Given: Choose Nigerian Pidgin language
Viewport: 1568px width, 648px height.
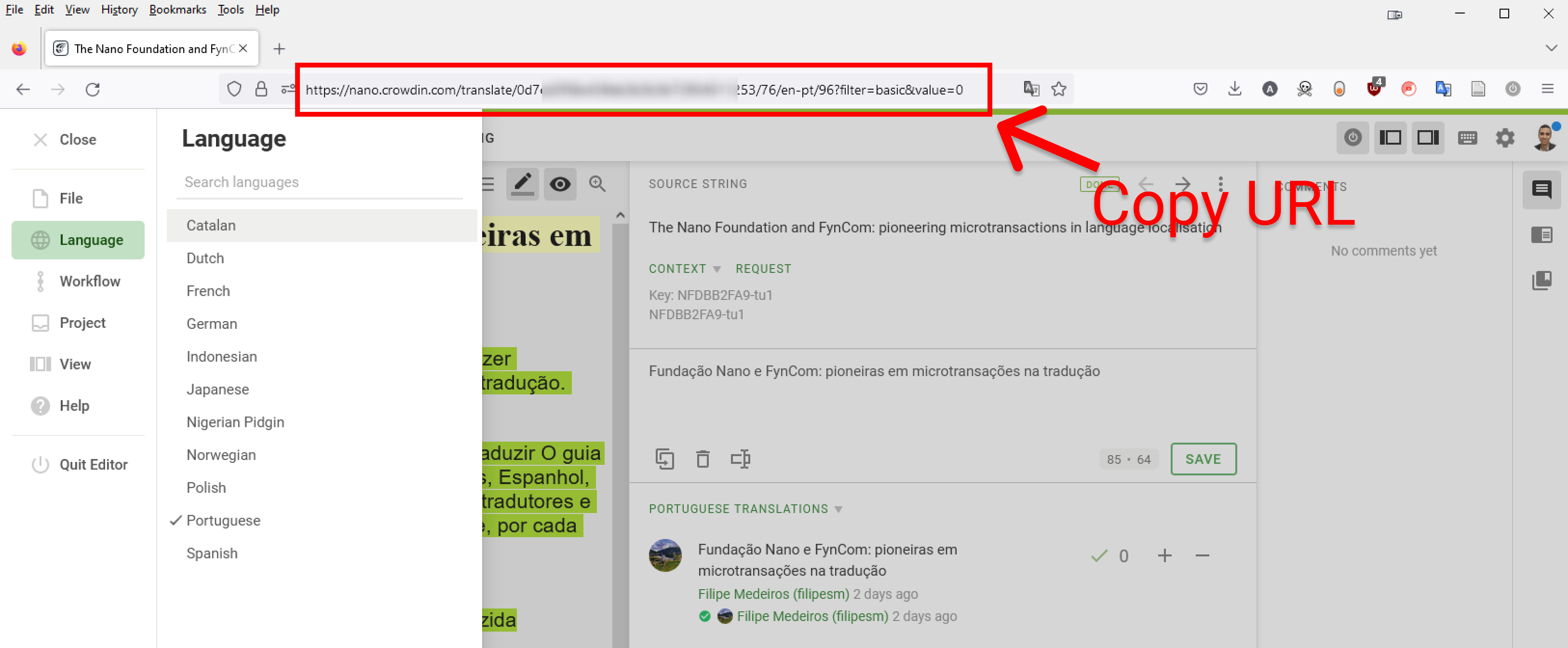Looking at the screenshot, I should point(322,422).
